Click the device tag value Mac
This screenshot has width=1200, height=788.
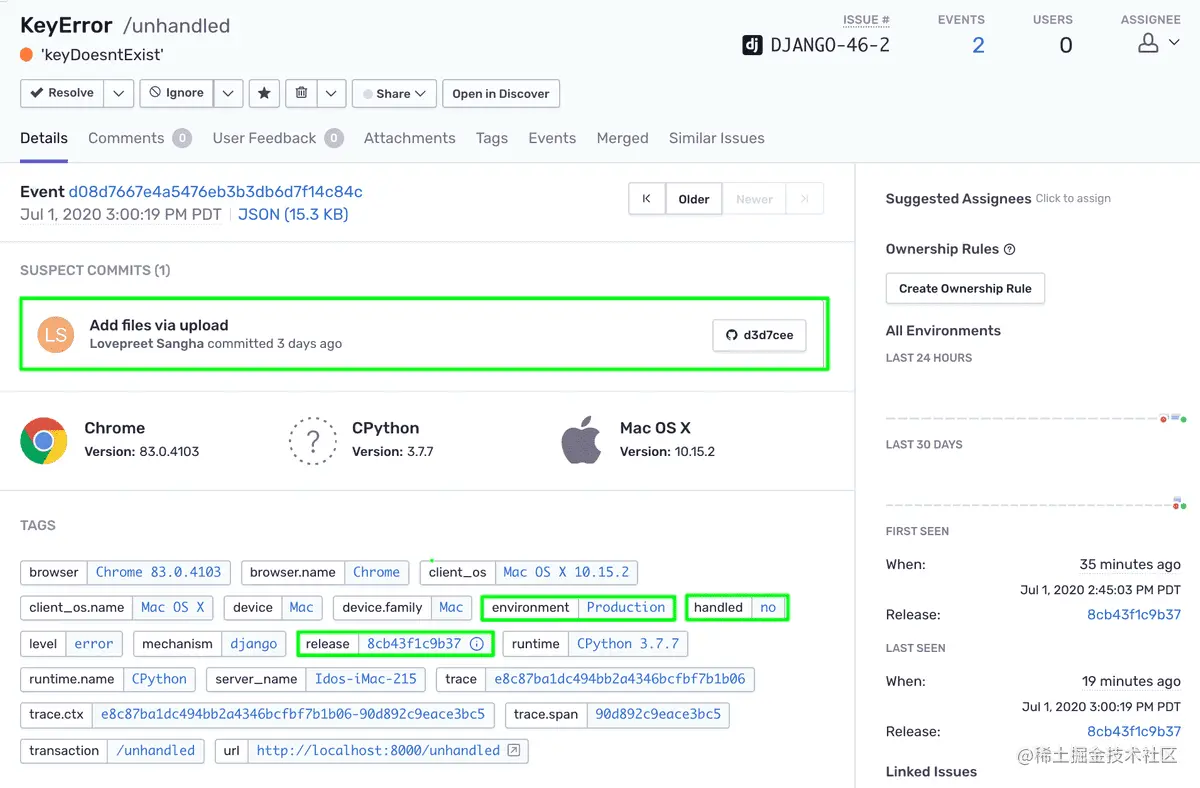tap(301, 607)
